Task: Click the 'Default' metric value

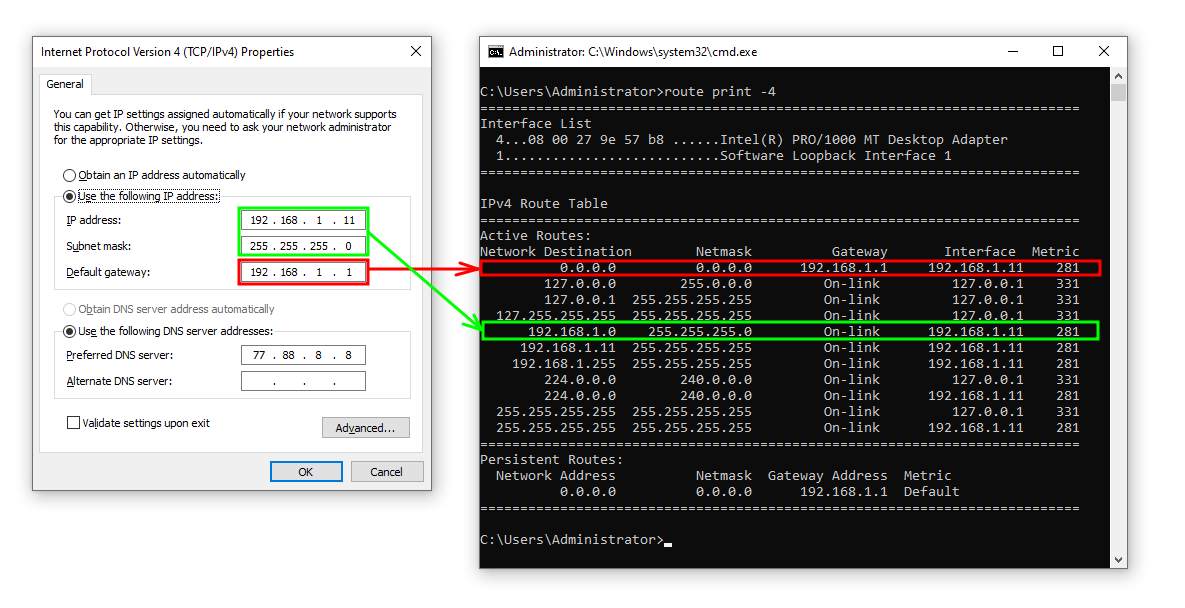Action: point(931,492)
